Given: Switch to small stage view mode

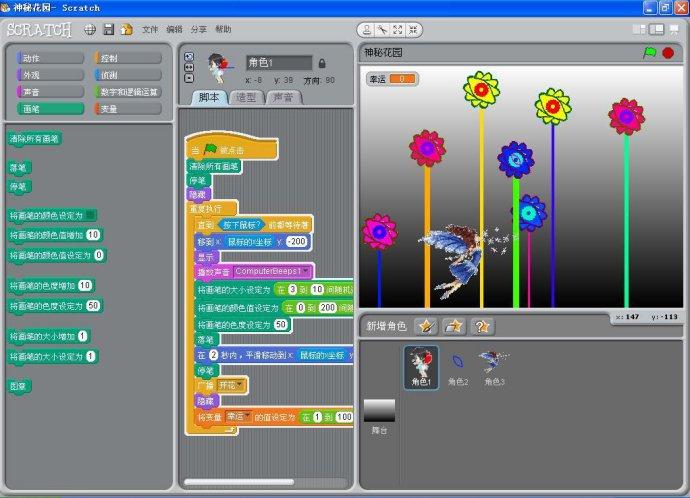Looking at the screenshot, I should click(639, 29).
